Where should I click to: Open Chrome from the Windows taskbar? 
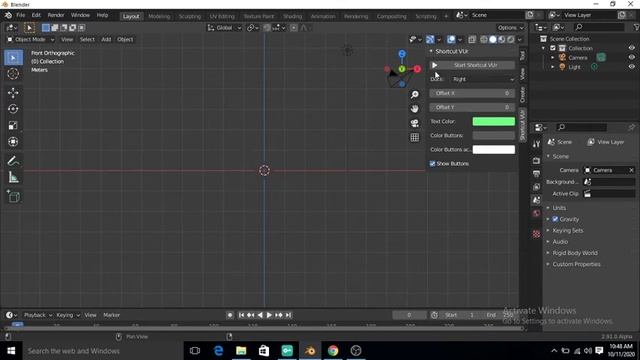(333, 351)
